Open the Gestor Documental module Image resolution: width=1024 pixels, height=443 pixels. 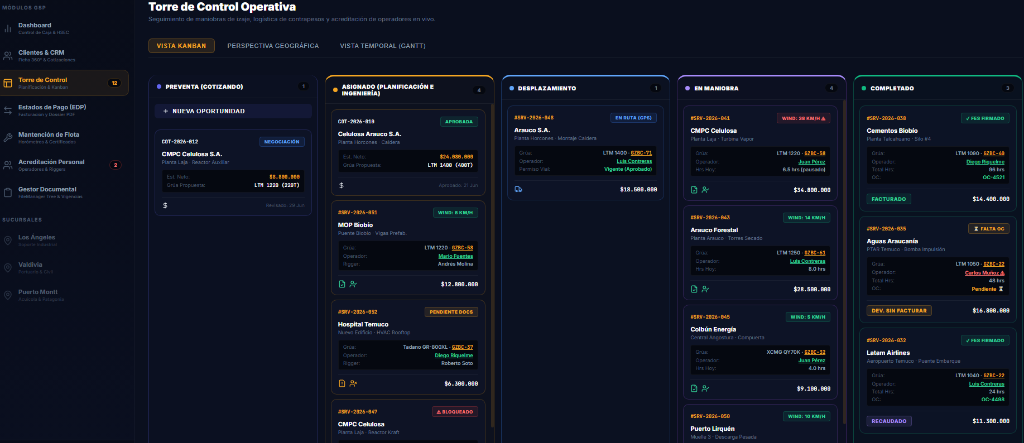point(65,192)
